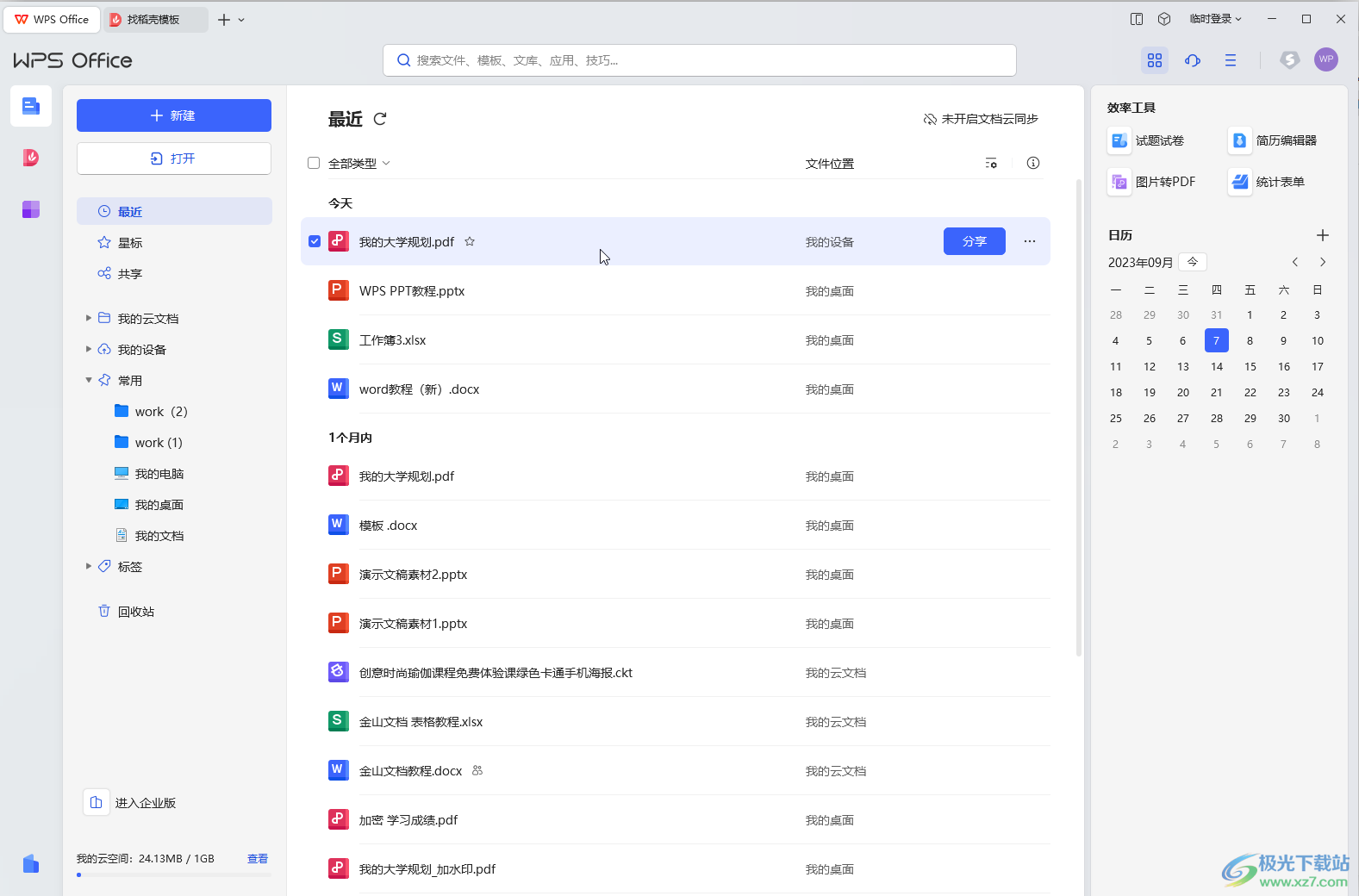Launch the 简历编辑器 tool
1359x896 pixels.
tap(1273, 140)
